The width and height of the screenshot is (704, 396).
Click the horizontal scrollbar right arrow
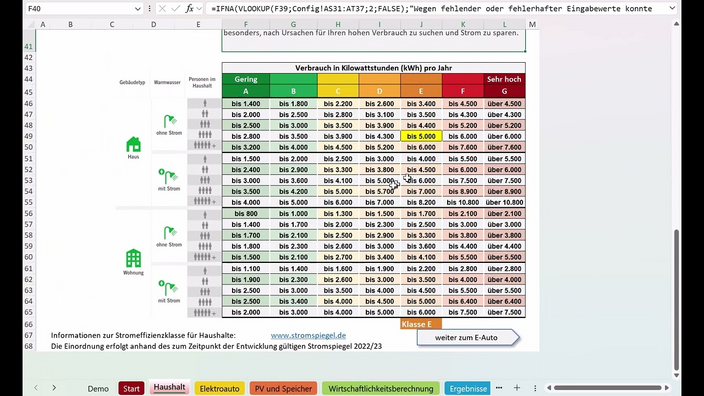[x=667, y=387]
